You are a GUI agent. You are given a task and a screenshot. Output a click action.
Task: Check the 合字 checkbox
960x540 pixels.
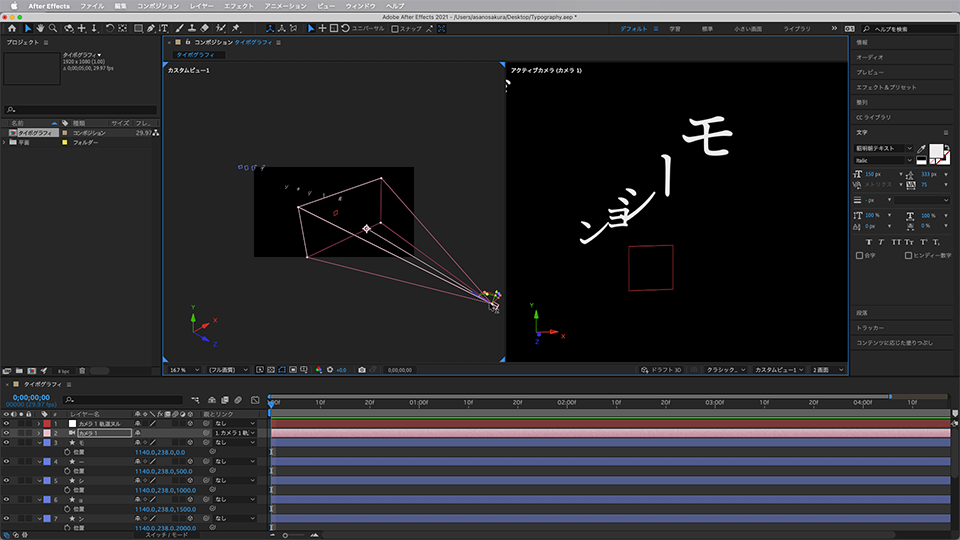(860, 255)
